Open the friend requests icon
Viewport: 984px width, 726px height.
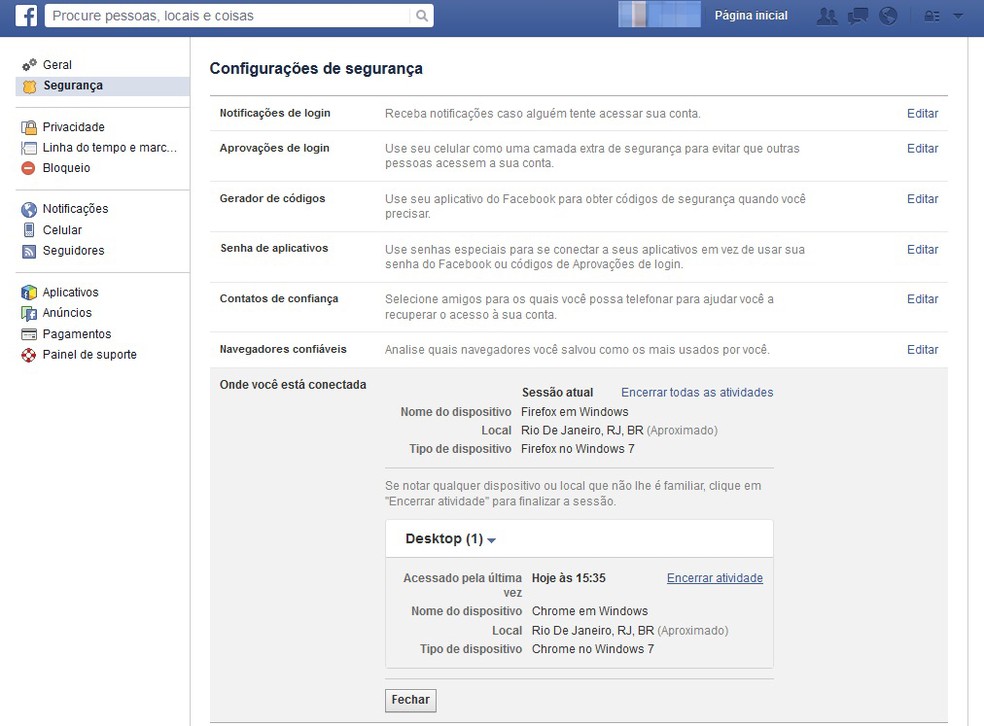tap(826, 14)
